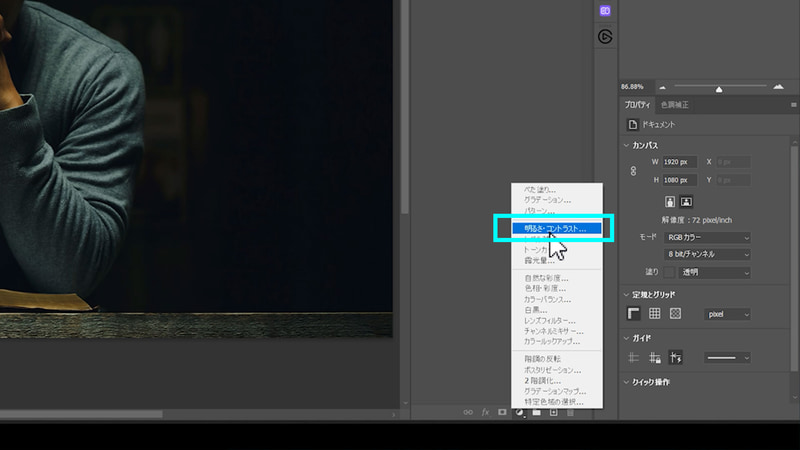Click the new adjustment layer icon
The width and height of the screenshot is (800, 450).
coord(519,412)
